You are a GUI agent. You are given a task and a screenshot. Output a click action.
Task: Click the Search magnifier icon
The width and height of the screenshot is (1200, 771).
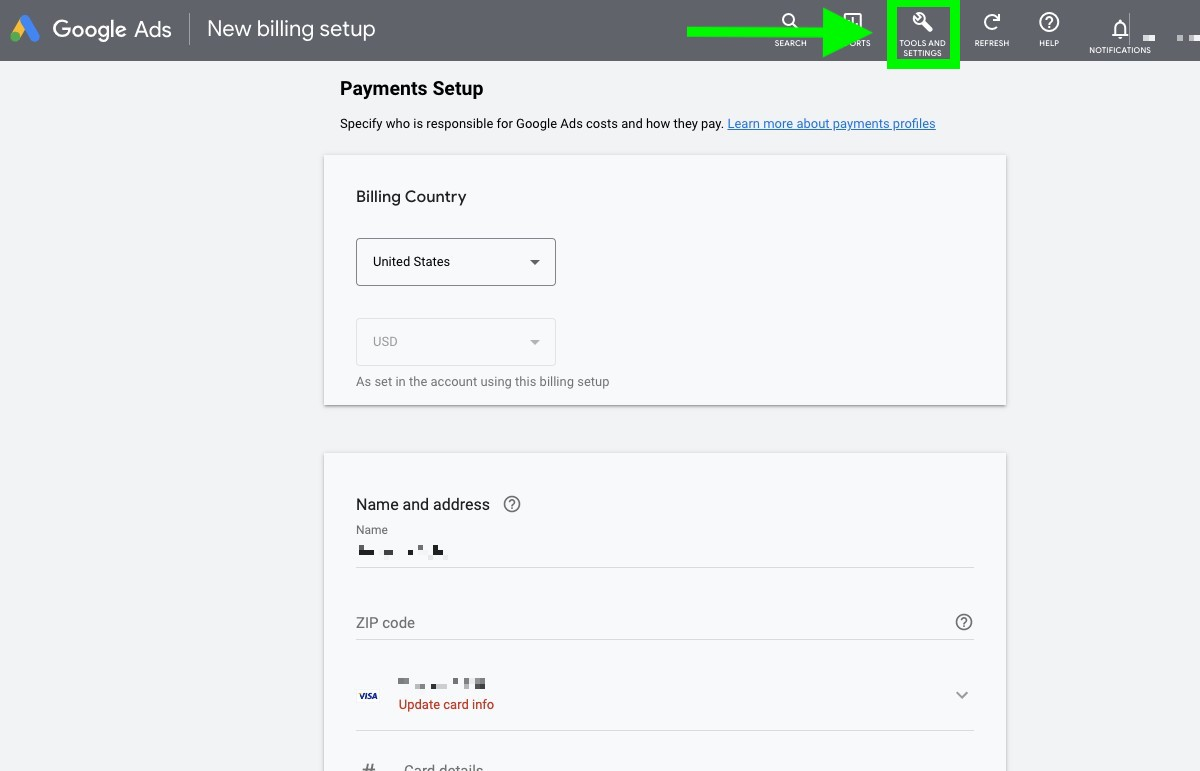(790, 23)
